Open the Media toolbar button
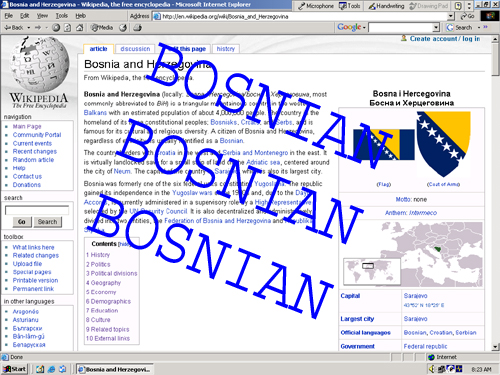500x375 pixels. [x=102, y=28]
